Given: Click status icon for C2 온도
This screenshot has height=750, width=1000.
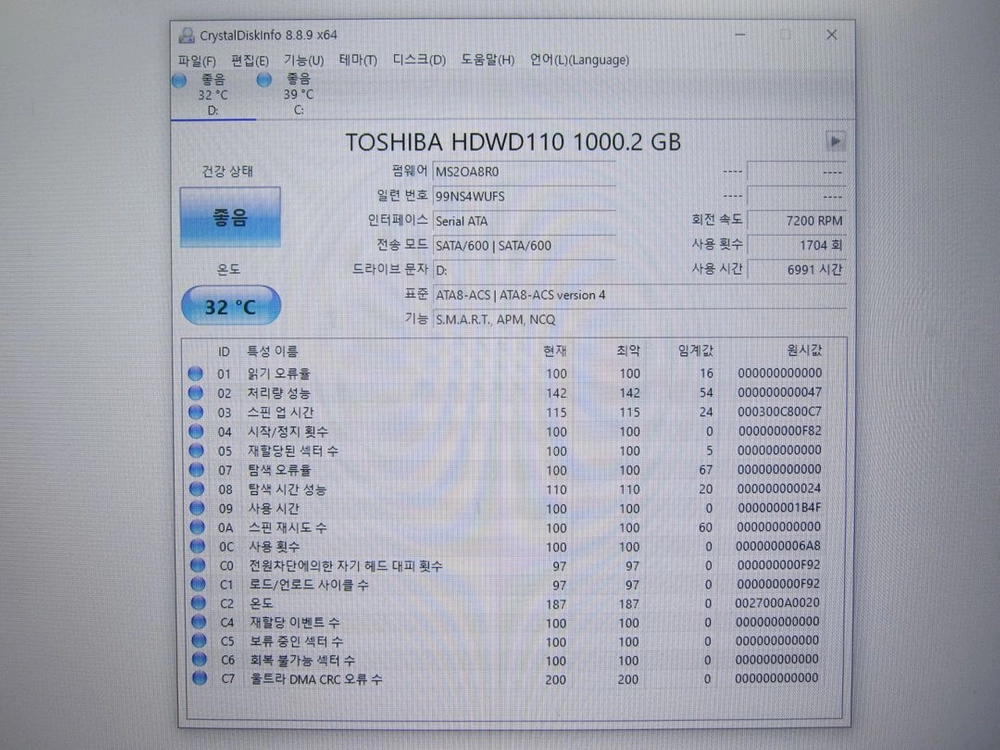Looking at the screenshot, I should [199, 603].
